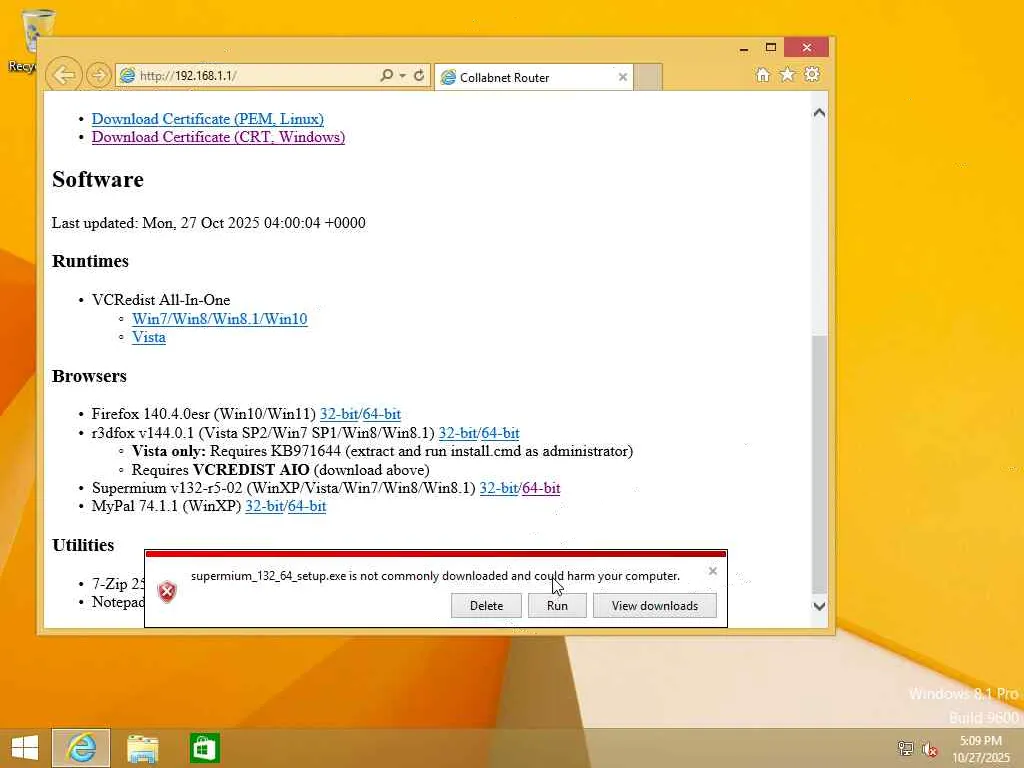The width and height of the screenshot is (1024, 768).
Task: Delete the downloaded supermium setup file
Action: coord(487,605)
